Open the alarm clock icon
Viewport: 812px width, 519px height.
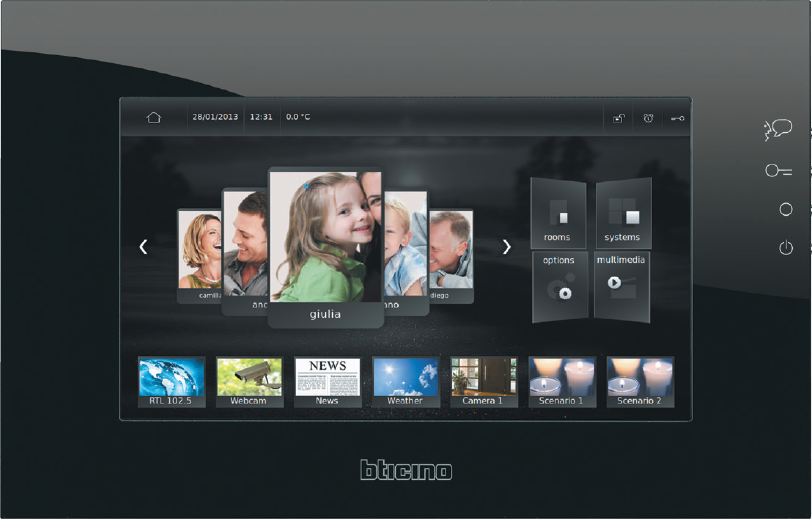tap(648, 118)
